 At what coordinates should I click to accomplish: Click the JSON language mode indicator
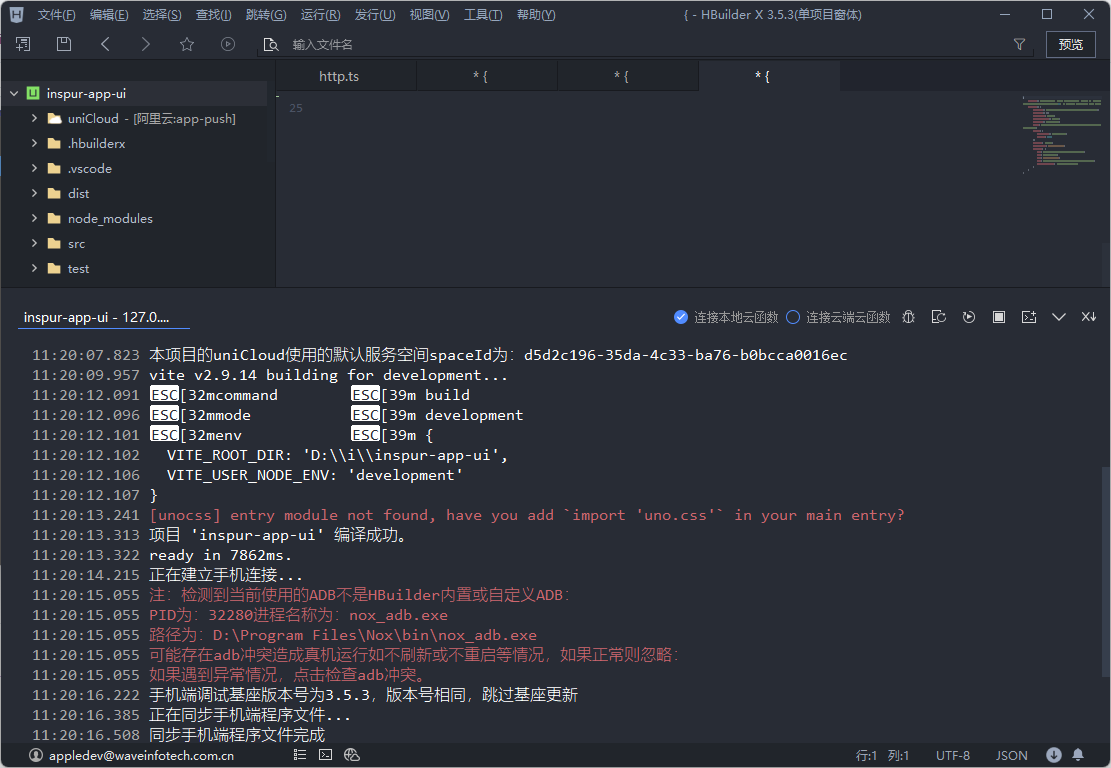click(1011, 755)
